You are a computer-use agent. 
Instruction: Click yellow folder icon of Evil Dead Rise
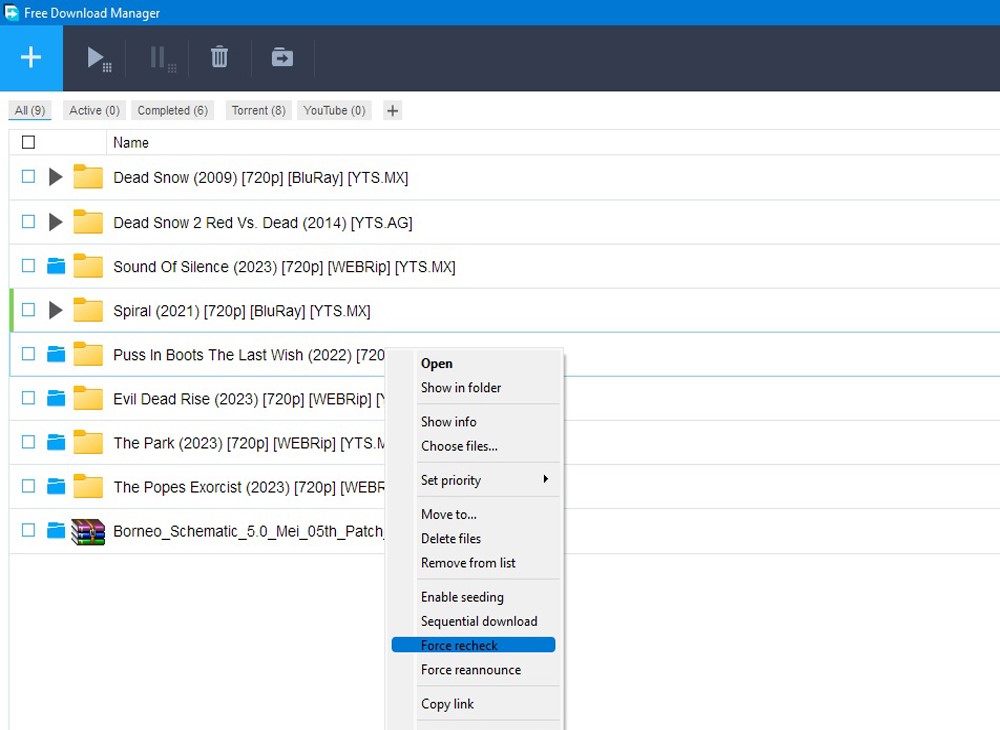tap(87, 398)
